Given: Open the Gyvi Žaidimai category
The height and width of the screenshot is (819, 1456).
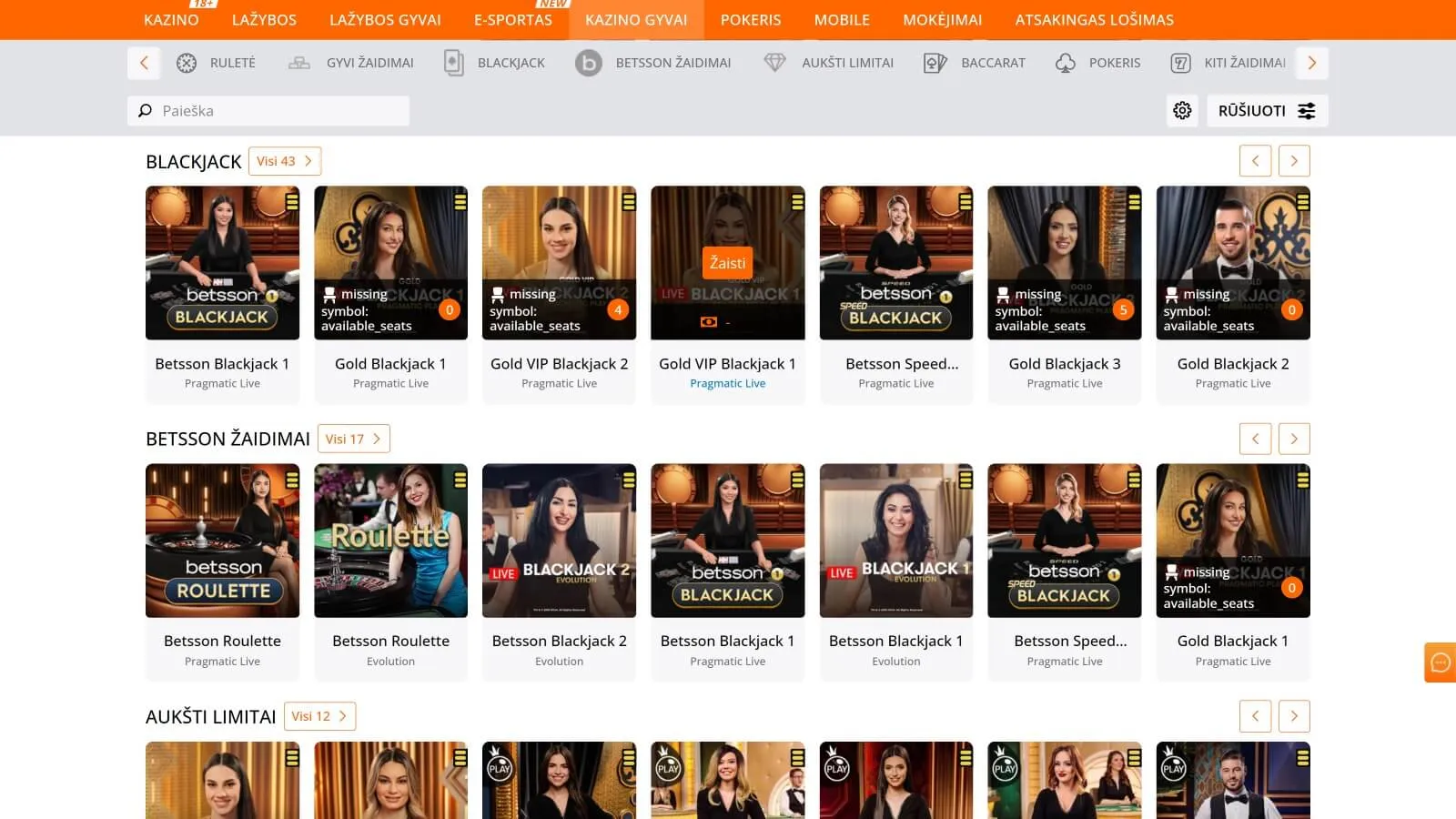Looking at the screenshot, I should tap(350, 63).
